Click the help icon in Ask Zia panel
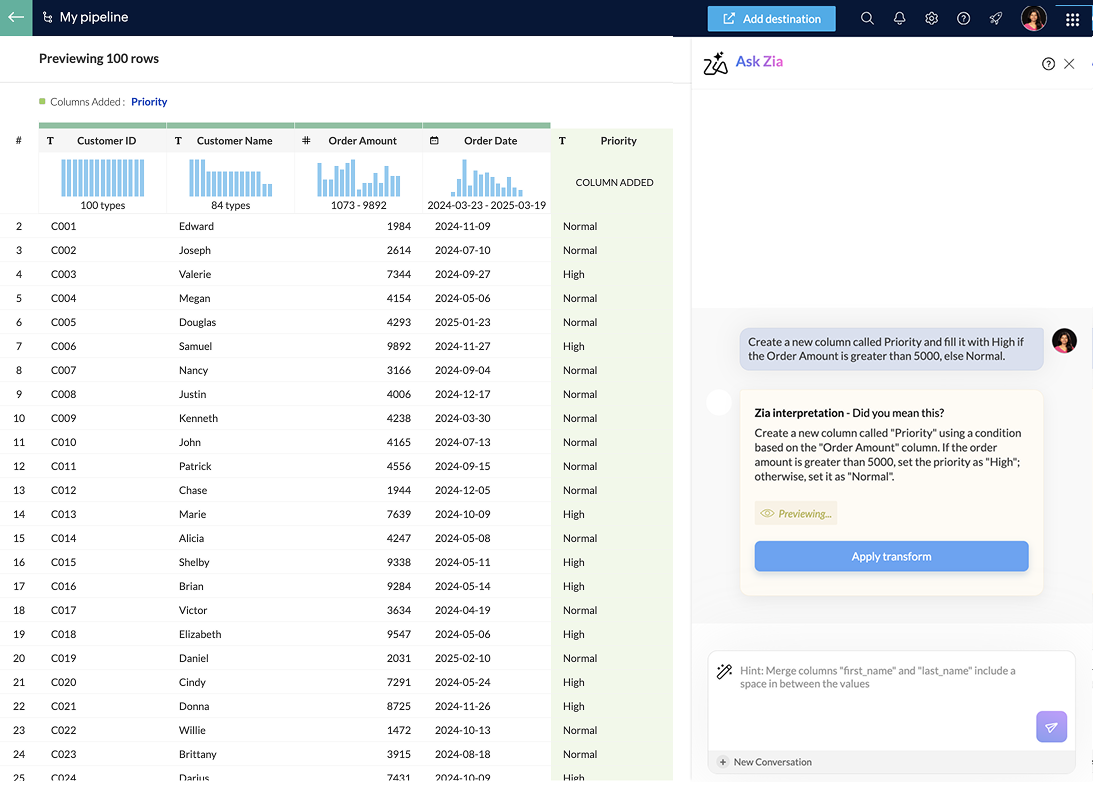1112x787 pixels. (1048, 64)
